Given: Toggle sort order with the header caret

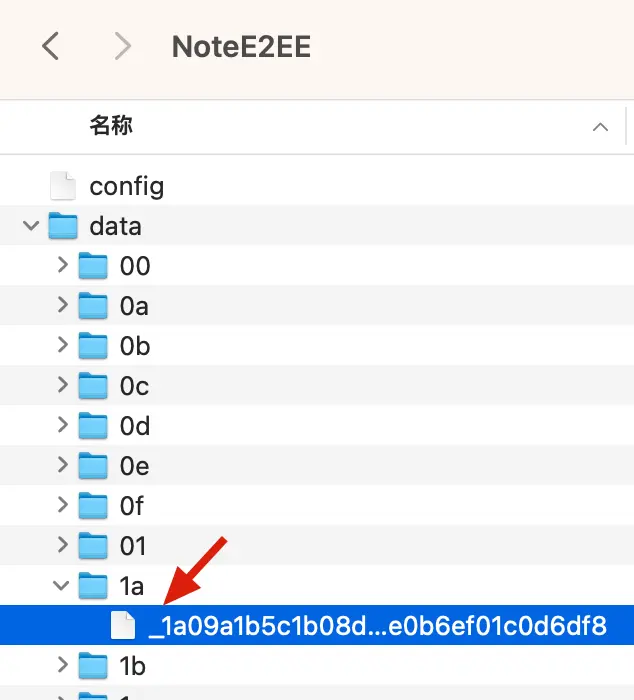Looking at the screenshot, I should click(600, 127).
